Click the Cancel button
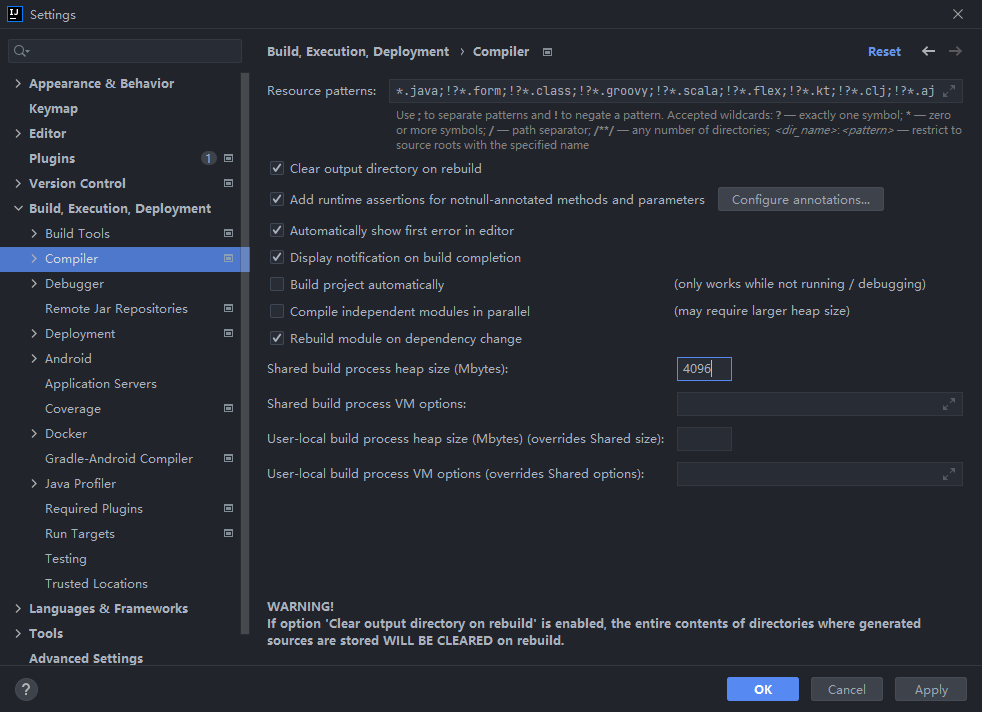Viewport: 982px width, 712px height. [x=847, y=689]
